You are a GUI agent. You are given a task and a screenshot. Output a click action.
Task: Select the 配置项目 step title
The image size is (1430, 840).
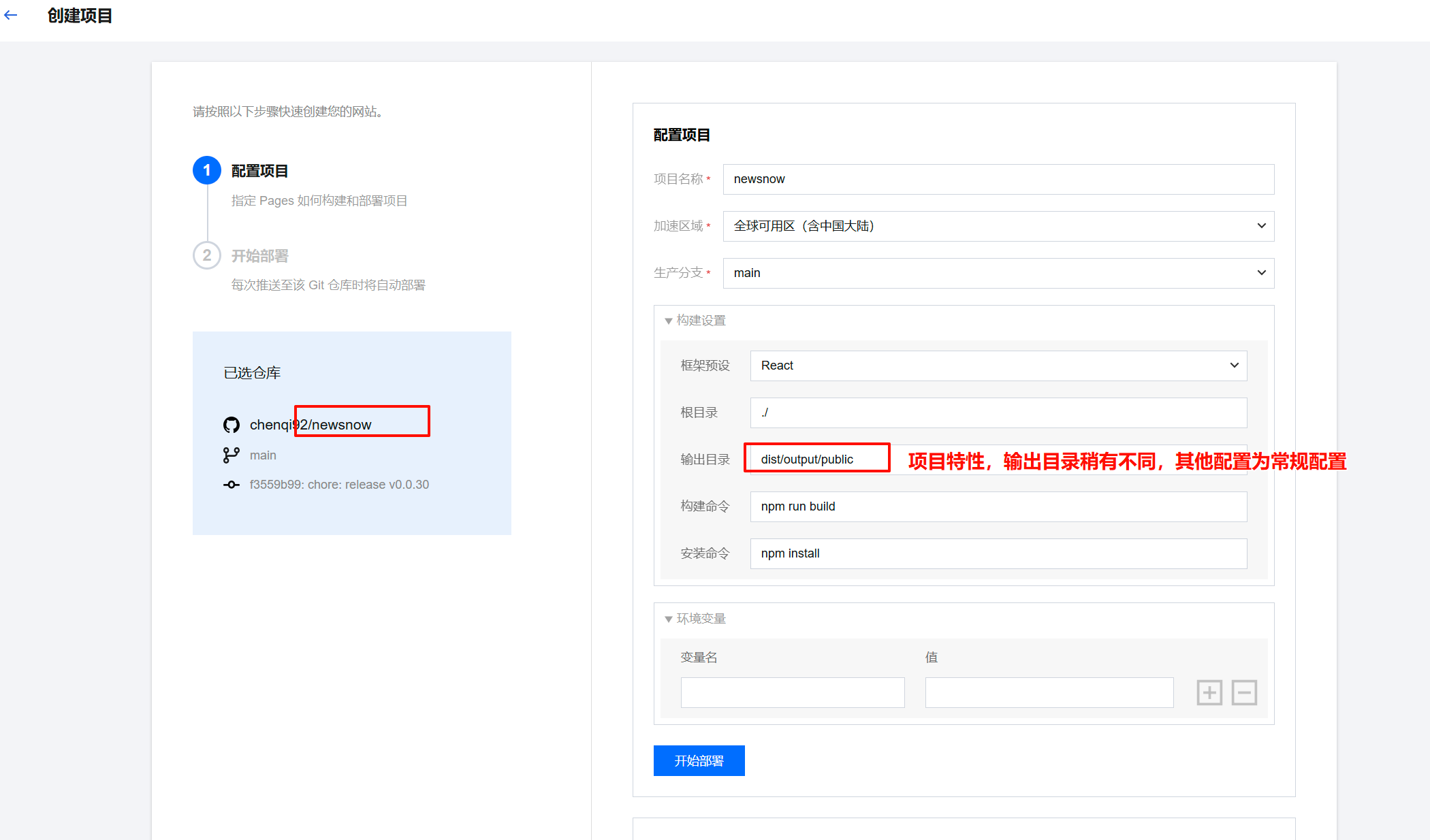tap(259, 171)
